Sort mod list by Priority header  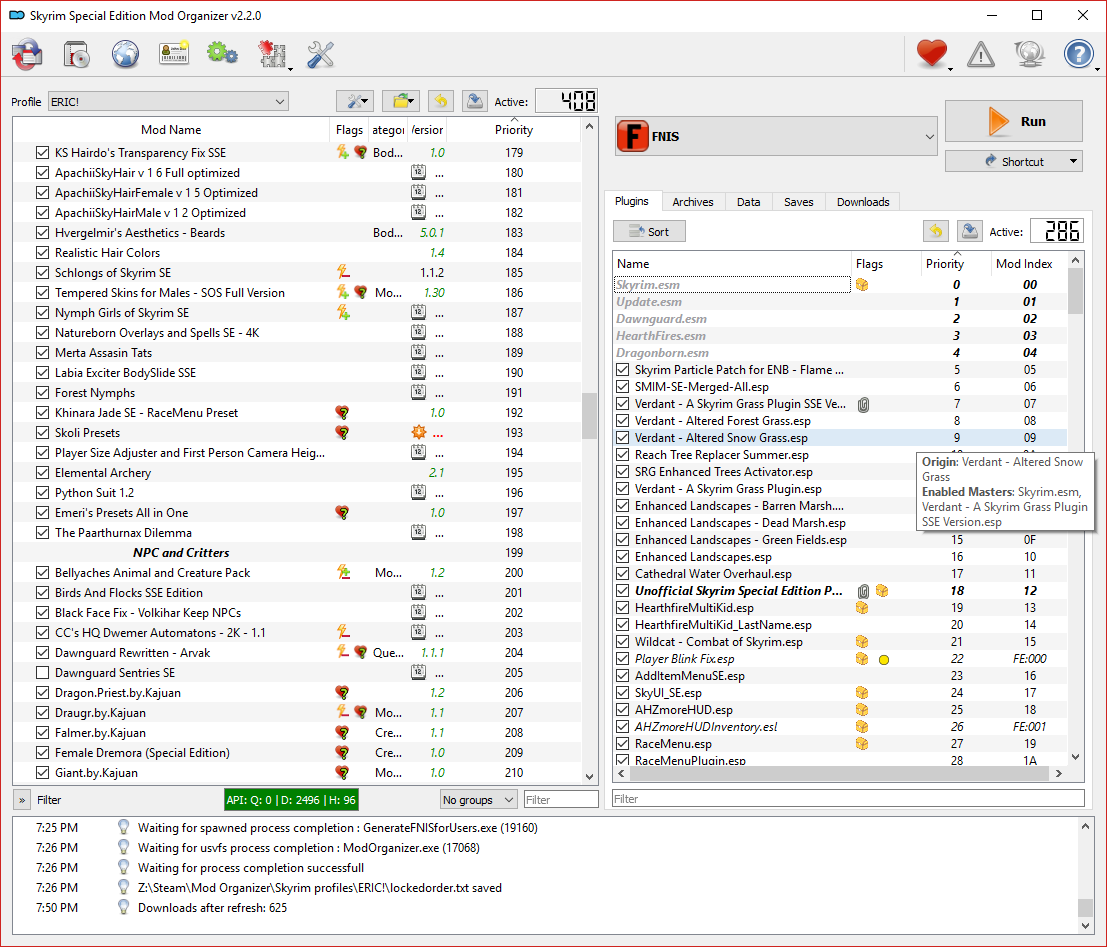513,130
